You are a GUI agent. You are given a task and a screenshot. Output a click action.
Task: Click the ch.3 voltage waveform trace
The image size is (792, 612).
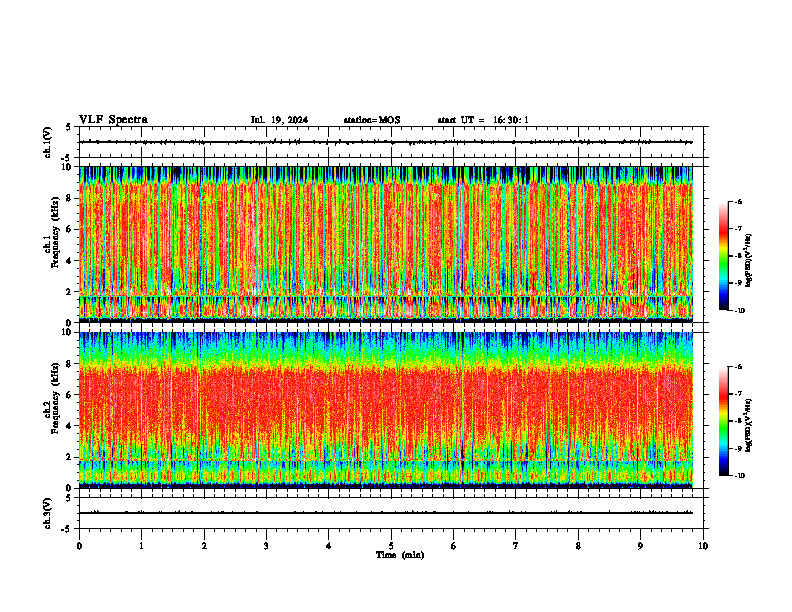[386, 513]
